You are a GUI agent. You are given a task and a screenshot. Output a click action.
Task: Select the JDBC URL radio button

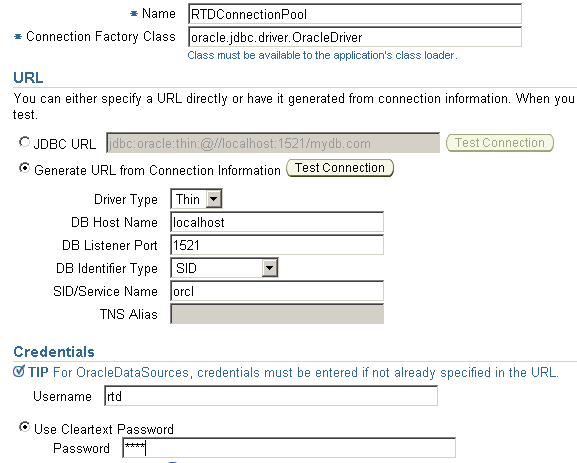coord(24,142)
